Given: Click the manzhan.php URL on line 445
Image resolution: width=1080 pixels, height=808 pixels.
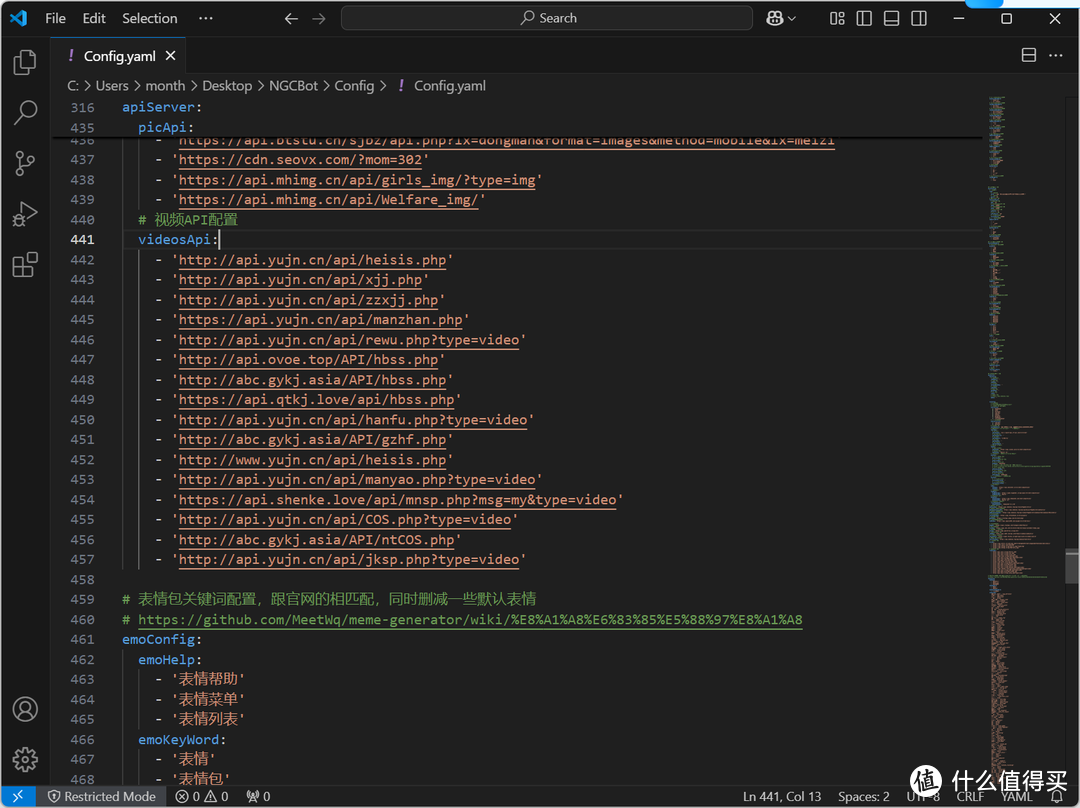Looking at the screenshot, I should [x=320, y=320].
